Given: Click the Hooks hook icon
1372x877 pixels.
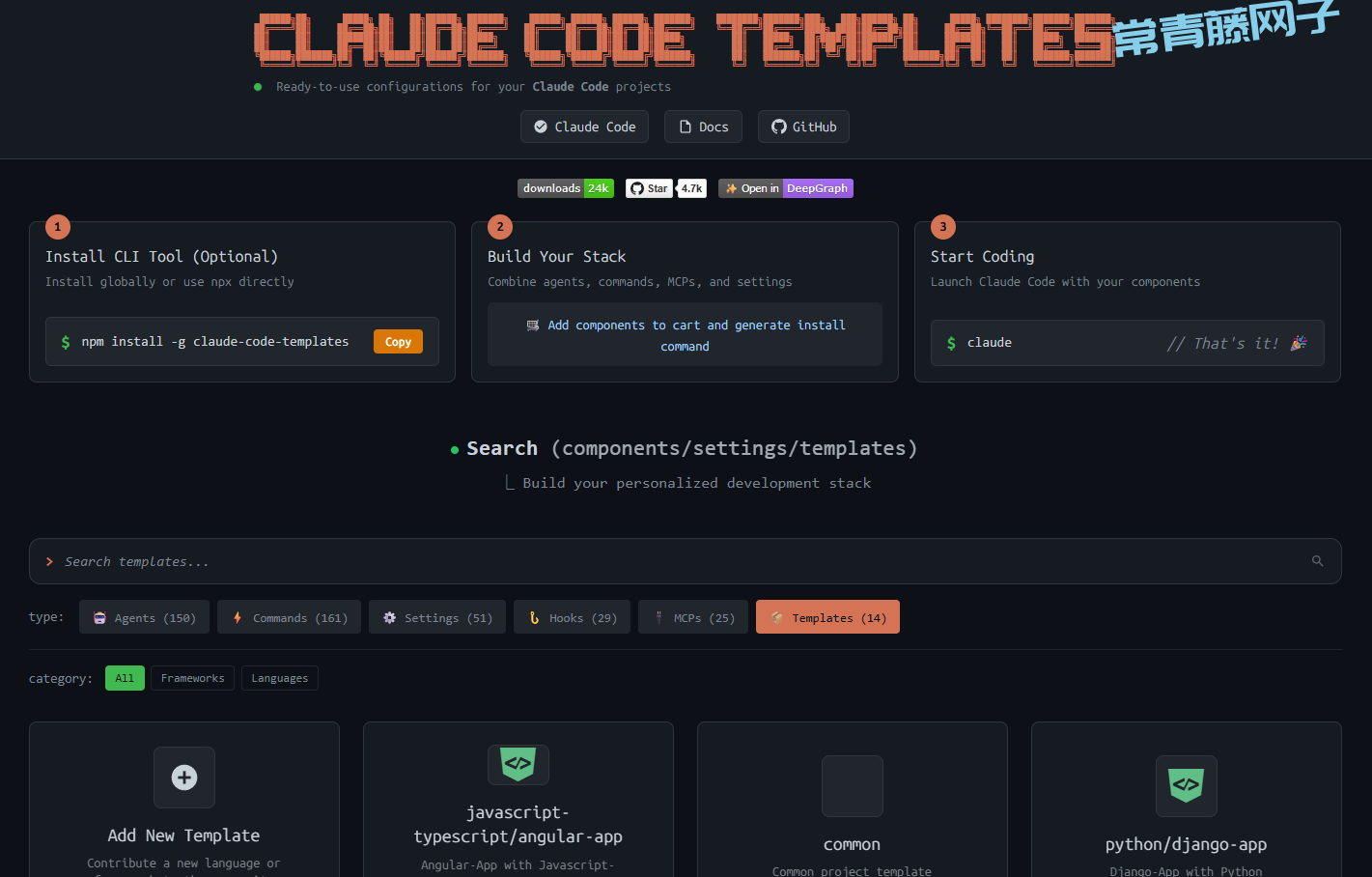Looking at the screenshot, I should (534, 617).
